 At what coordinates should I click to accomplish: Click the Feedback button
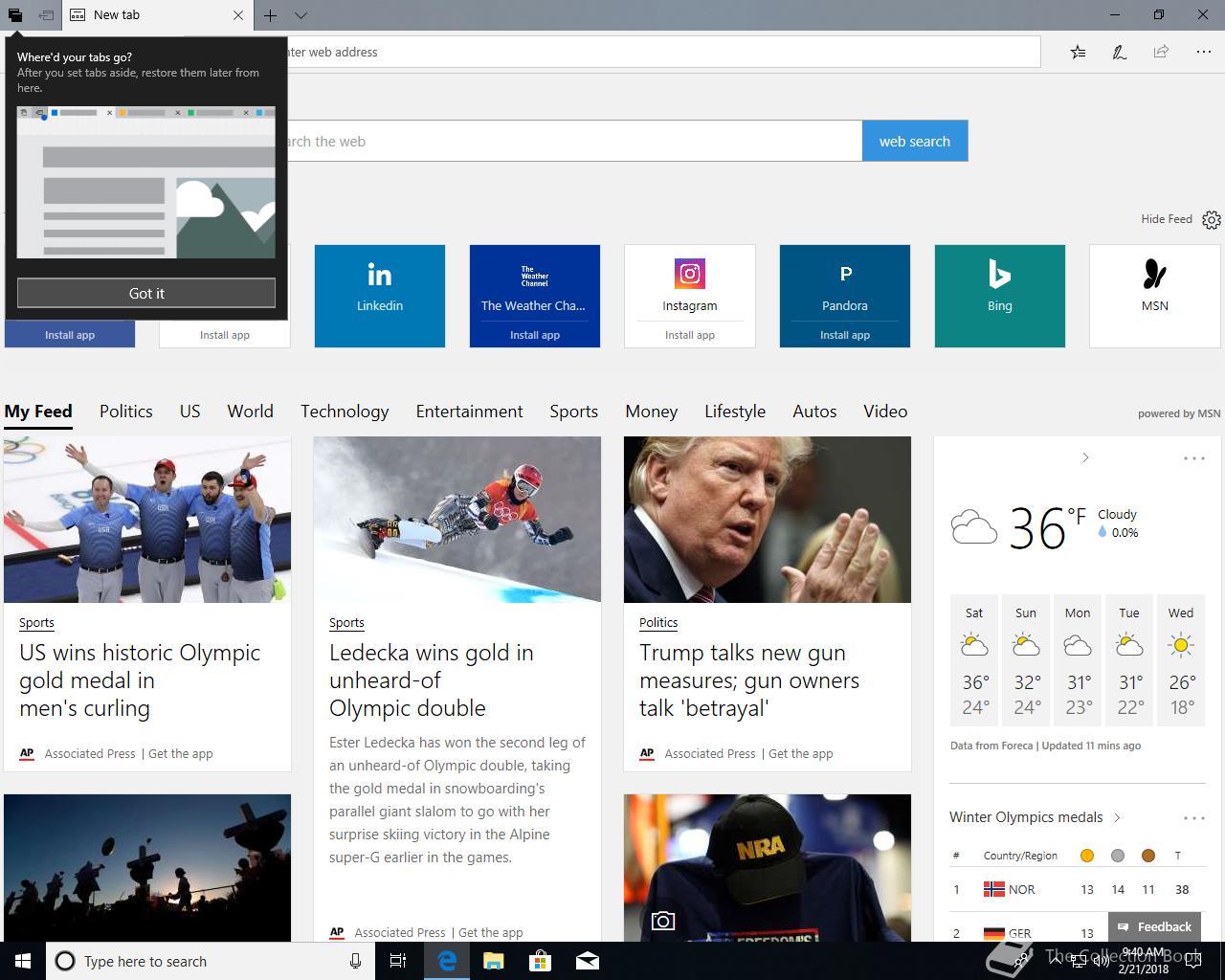pos(1155,926)
